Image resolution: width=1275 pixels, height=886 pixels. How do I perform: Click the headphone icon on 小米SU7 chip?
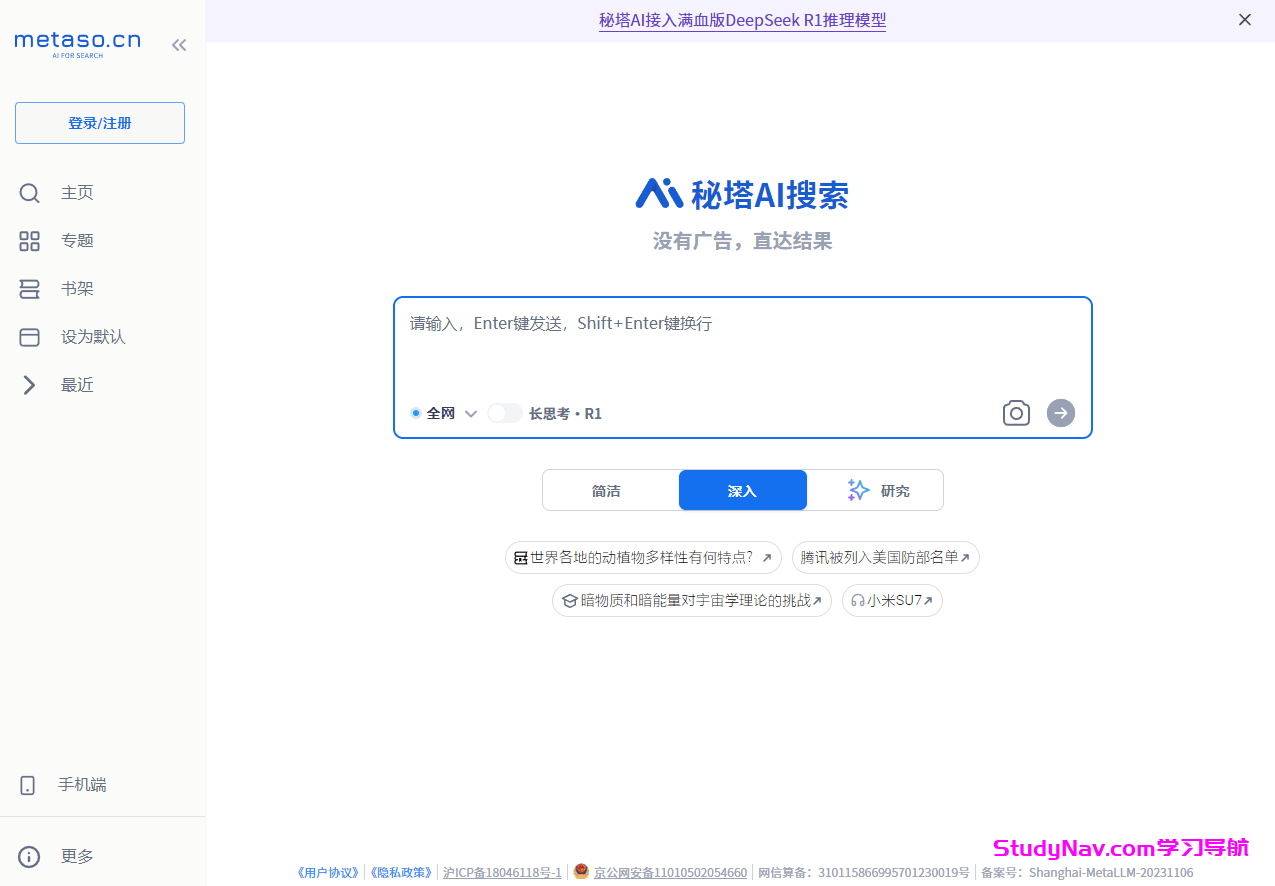coord(857,601)
